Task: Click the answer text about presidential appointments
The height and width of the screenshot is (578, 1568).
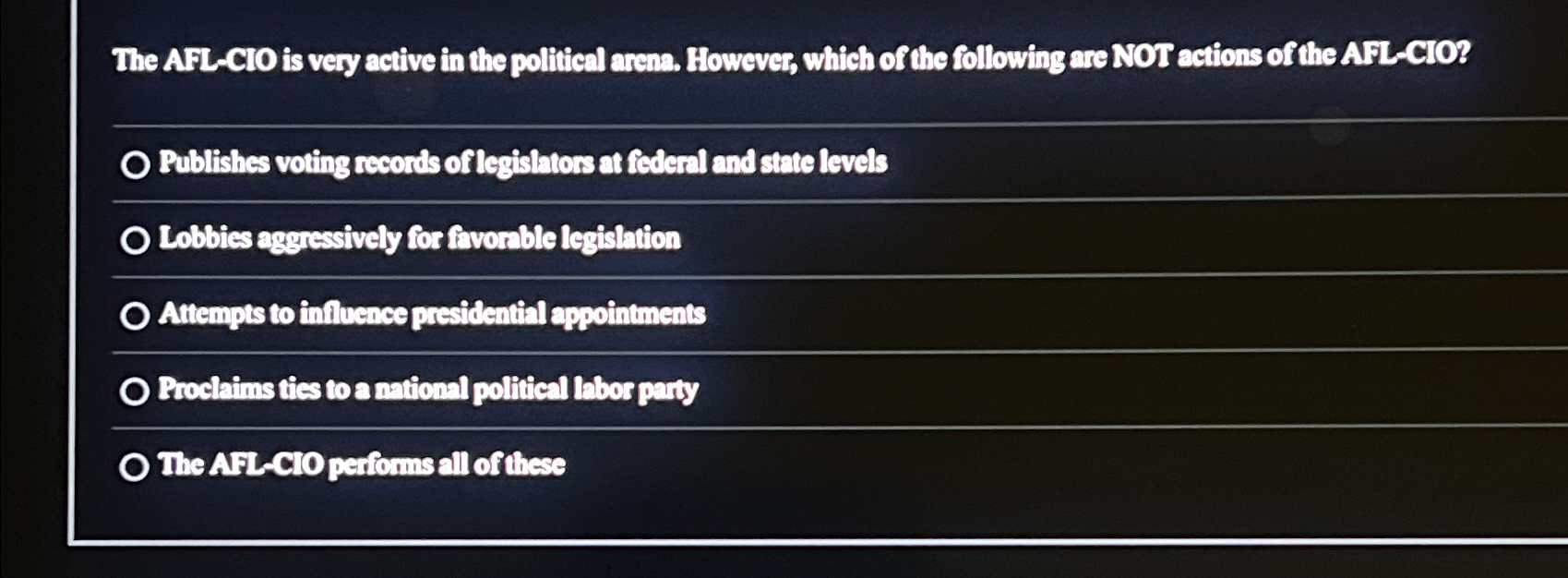Action: tap(432, 315)
